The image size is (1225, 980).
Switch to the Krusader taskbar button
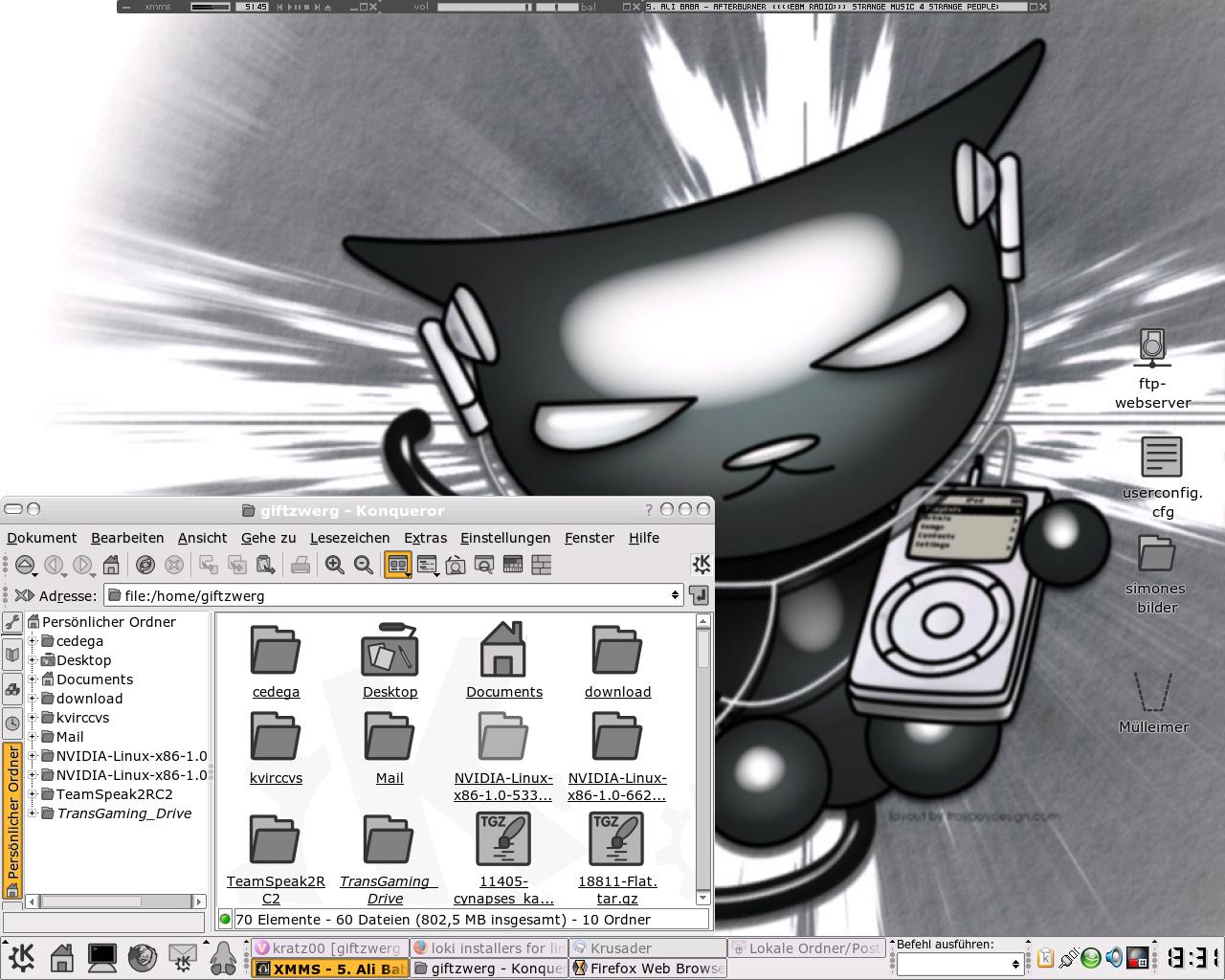[x=648, y=947]
